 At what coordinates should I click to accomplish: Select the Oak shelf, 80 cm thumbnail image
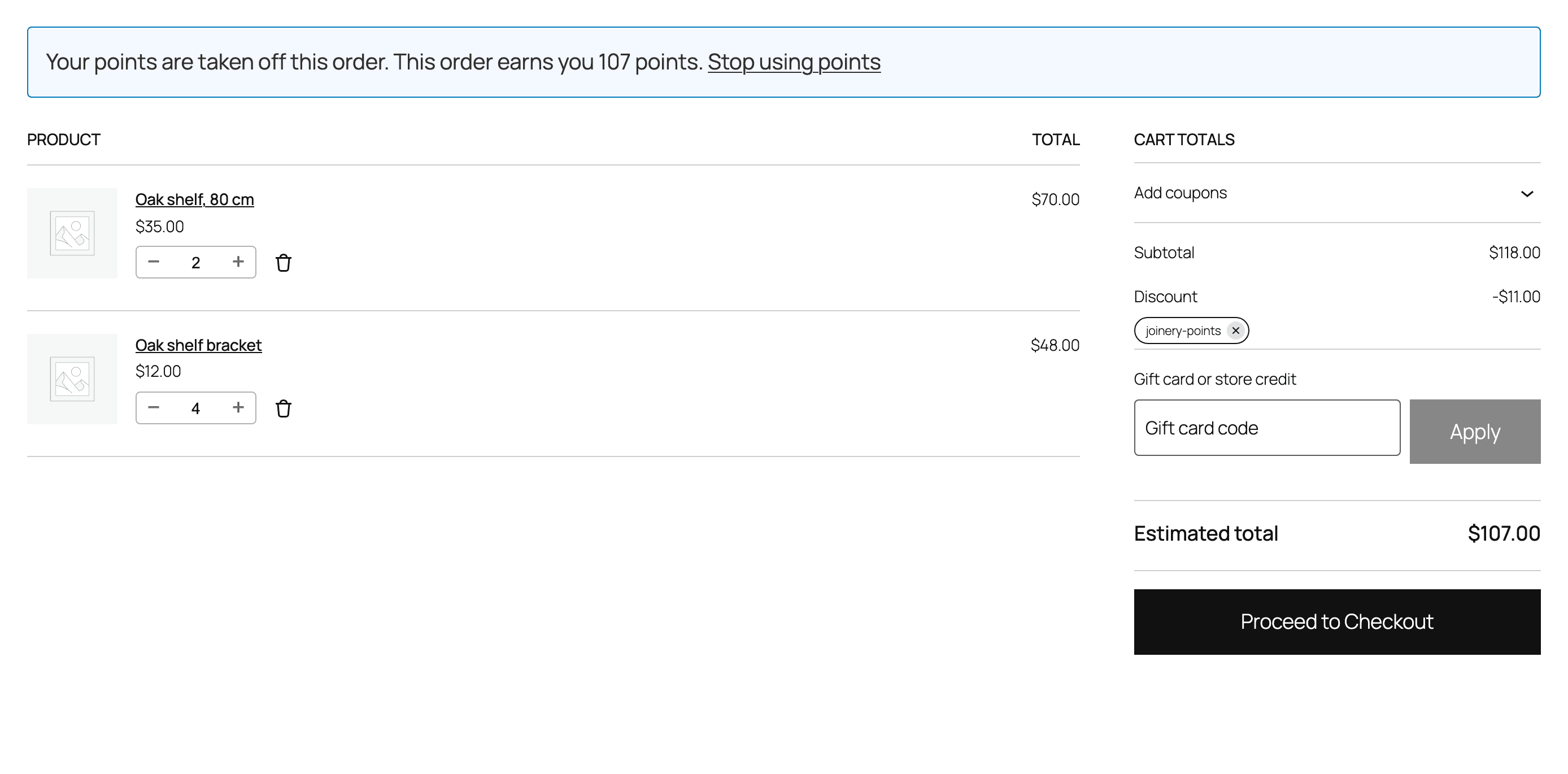[x=72, y=233]
